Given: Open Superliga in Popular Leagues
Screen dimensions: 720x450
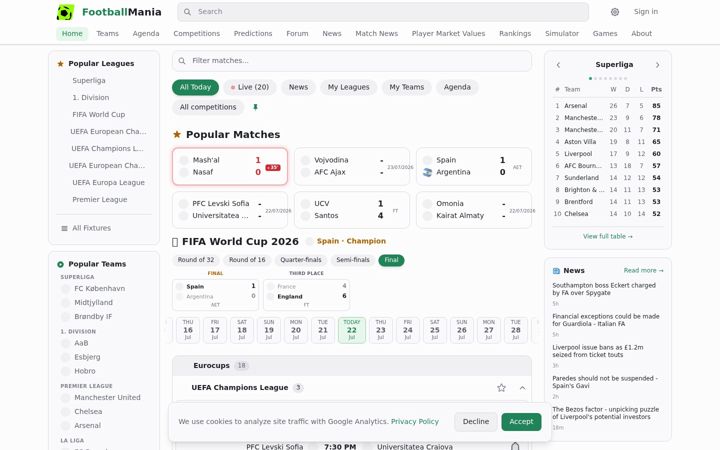Looking at the screenshot, I should (89, 81).
